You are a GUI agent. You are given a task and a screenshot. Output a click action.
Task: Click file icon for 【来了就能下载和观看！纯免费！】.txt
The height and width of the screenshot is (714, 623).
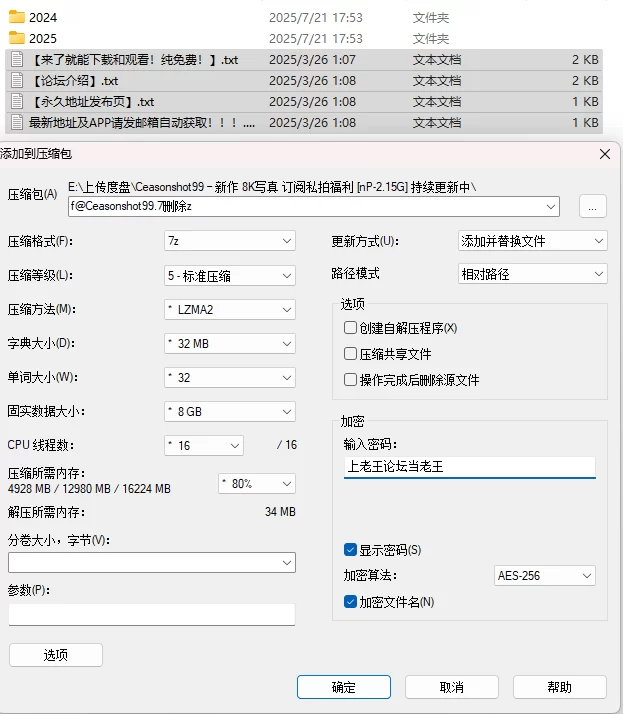[17, 60]
